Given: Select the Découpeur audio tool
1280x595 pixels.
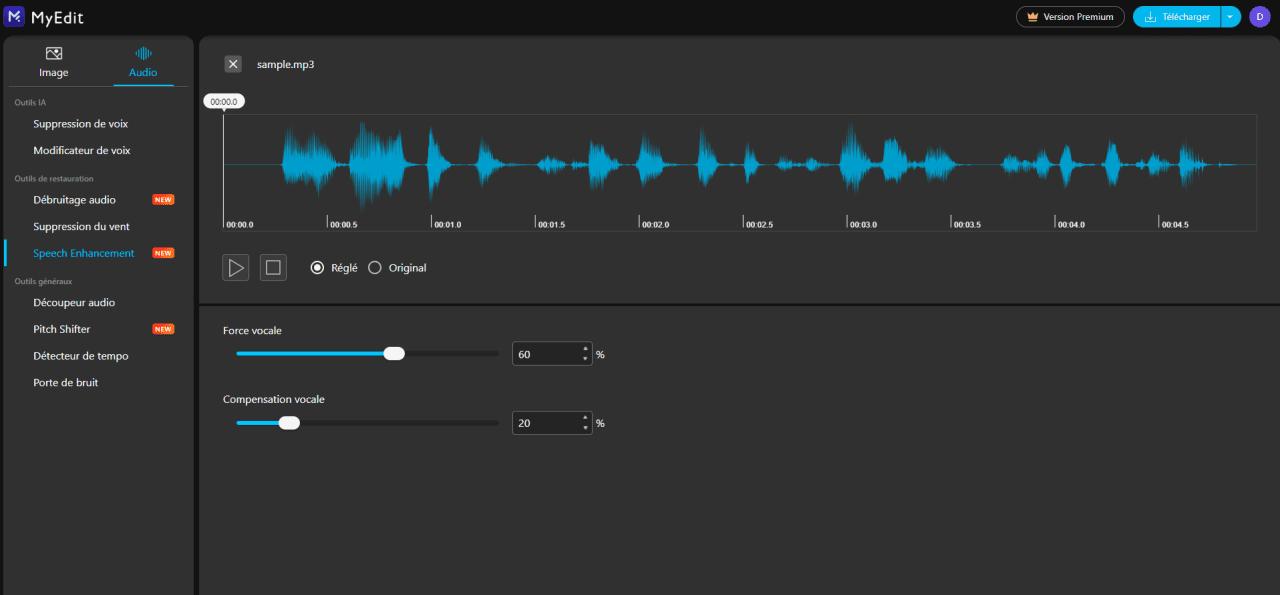Looking at the screenshot, I should [x=75, y=302].
